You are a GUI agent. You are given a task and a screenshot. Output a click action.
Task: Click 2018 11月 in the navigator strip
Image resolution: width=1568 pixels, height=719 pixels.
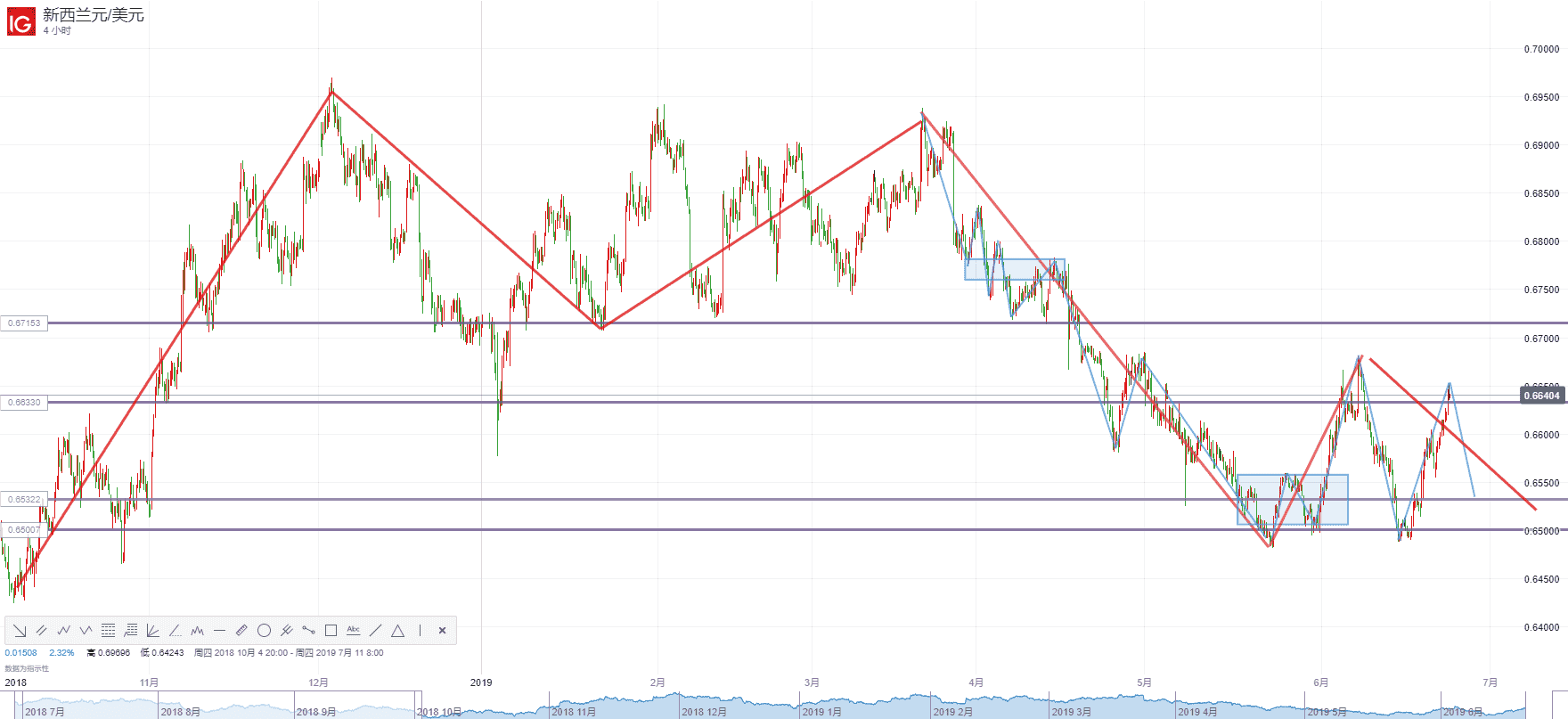pos(574,712)
